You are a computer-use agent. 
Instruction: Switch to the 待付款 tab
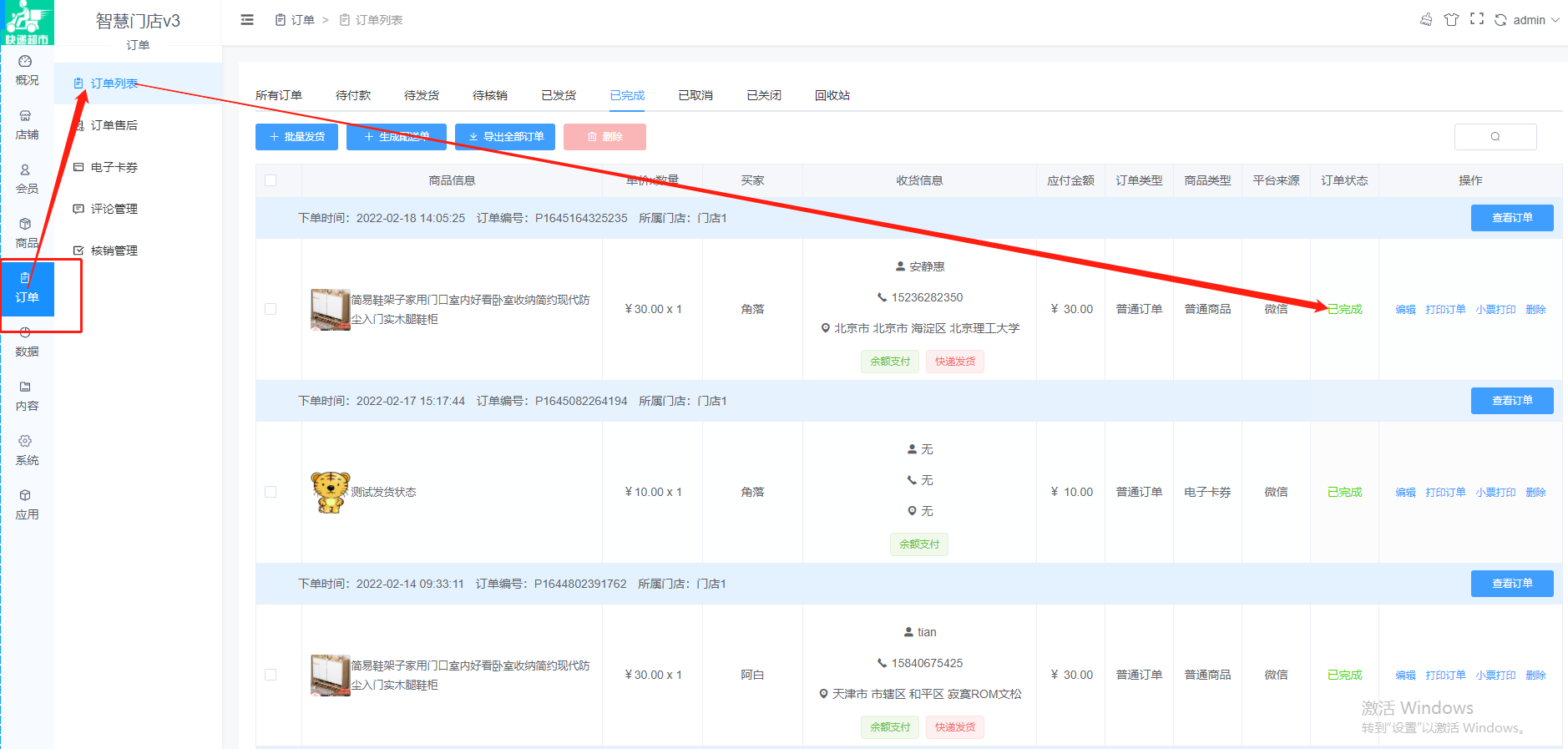(353, 95)
